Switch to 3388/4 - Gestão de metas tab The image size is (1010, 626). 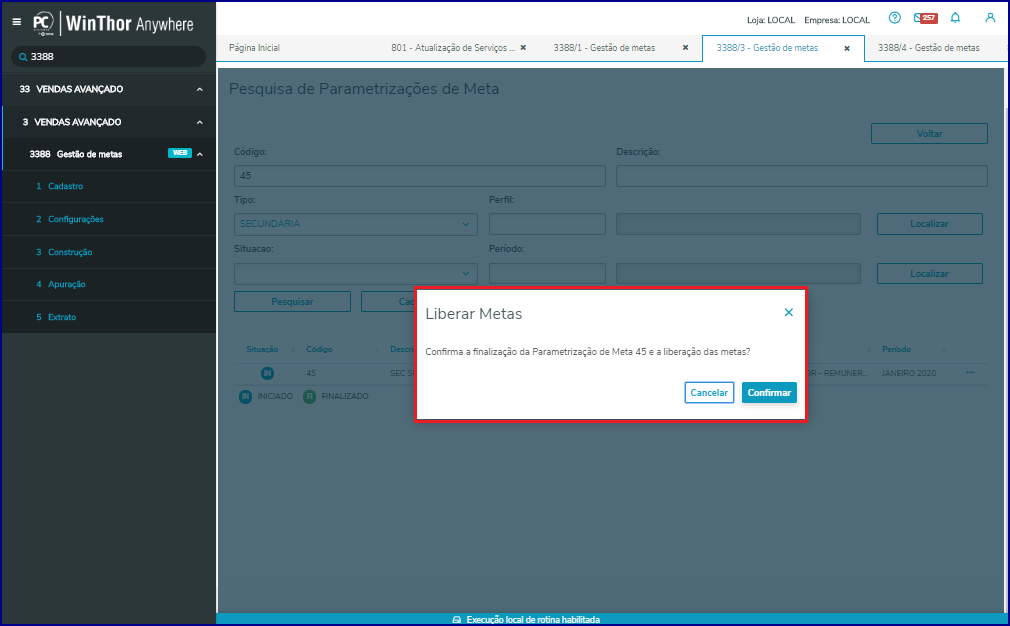coord(929,48)
